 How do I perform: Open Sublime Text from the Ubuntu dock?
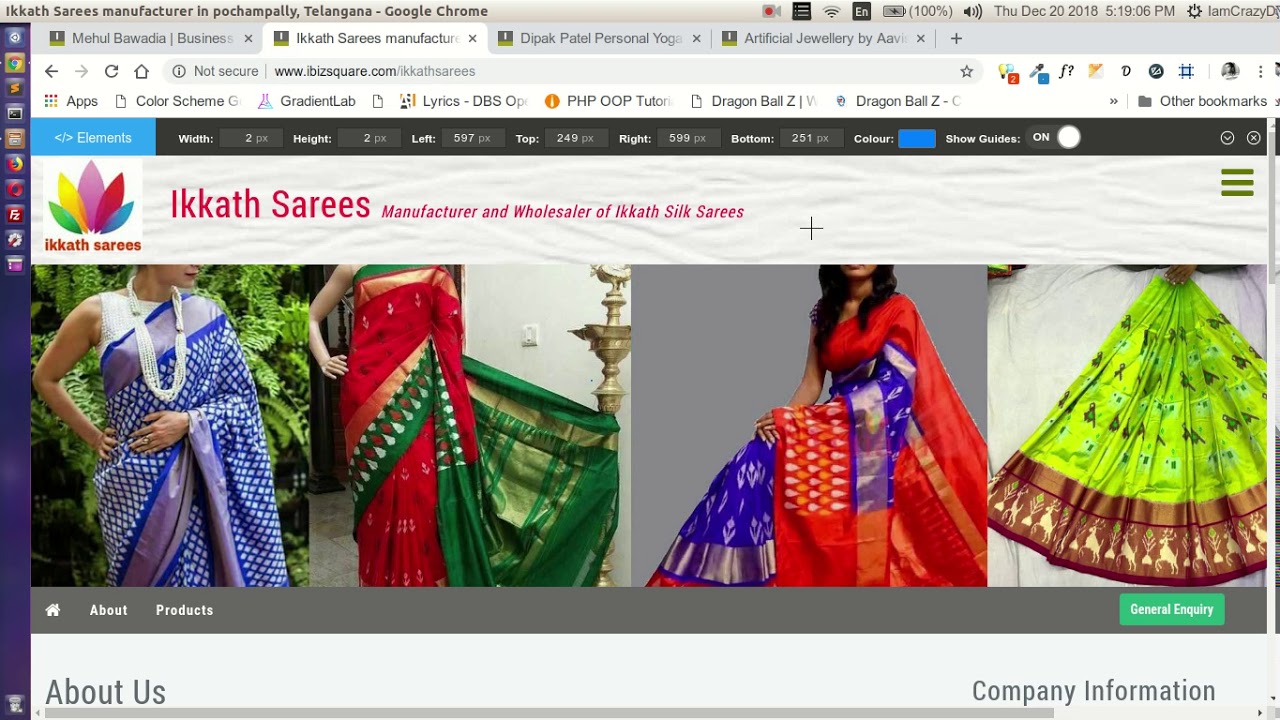coord(15,88)
